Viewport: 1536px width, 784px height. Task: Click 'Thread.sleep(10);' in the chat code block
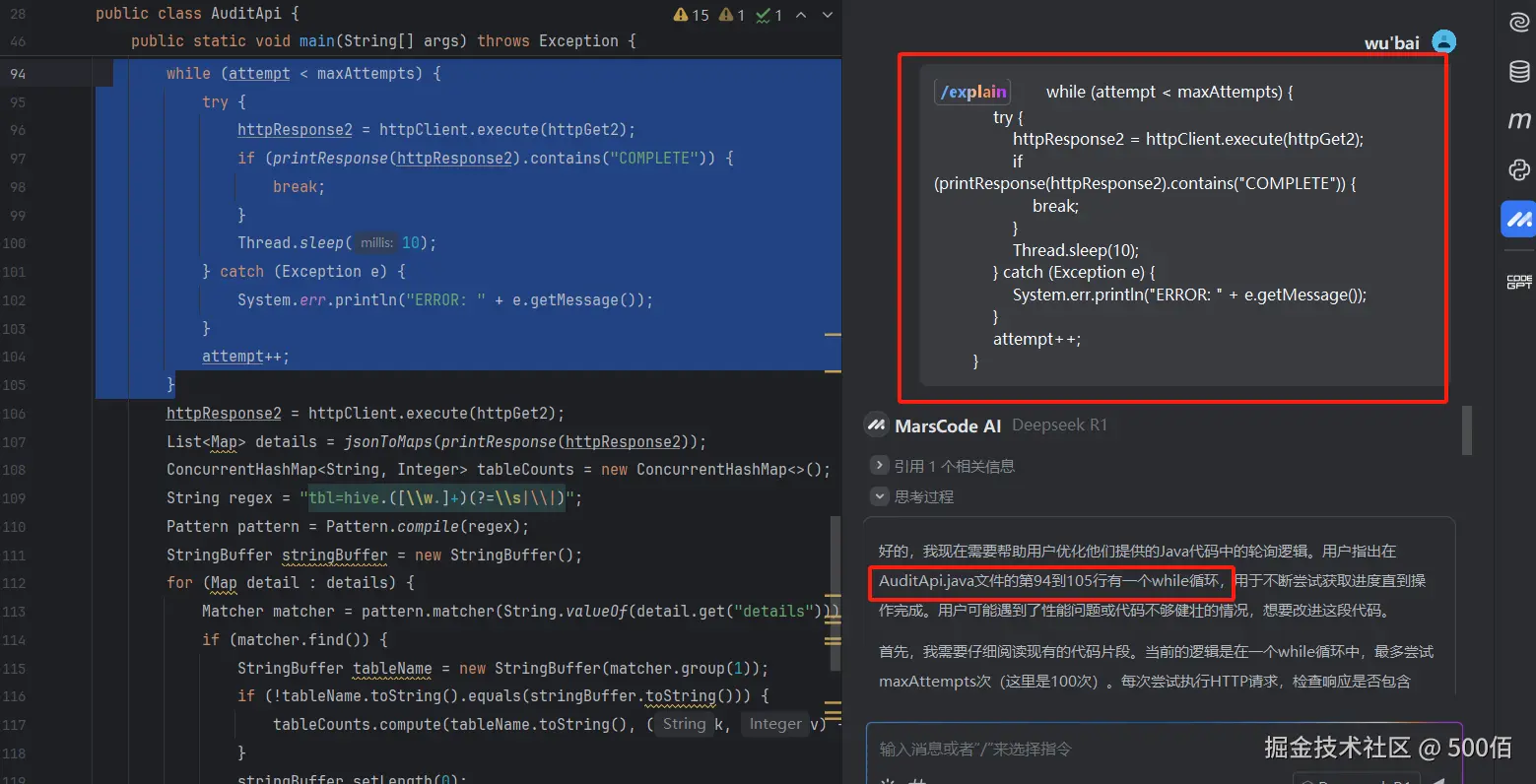tap(1076, 250)
